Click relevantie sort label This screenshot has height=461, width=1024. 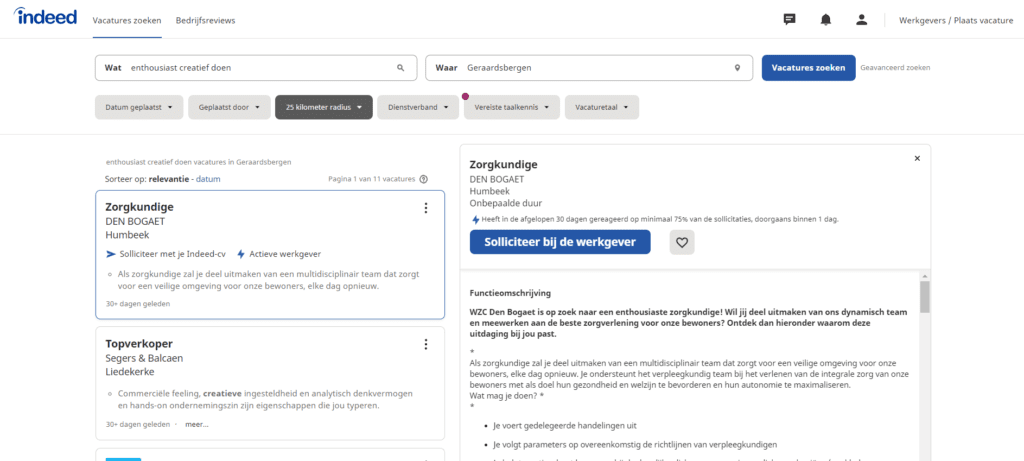169,179
